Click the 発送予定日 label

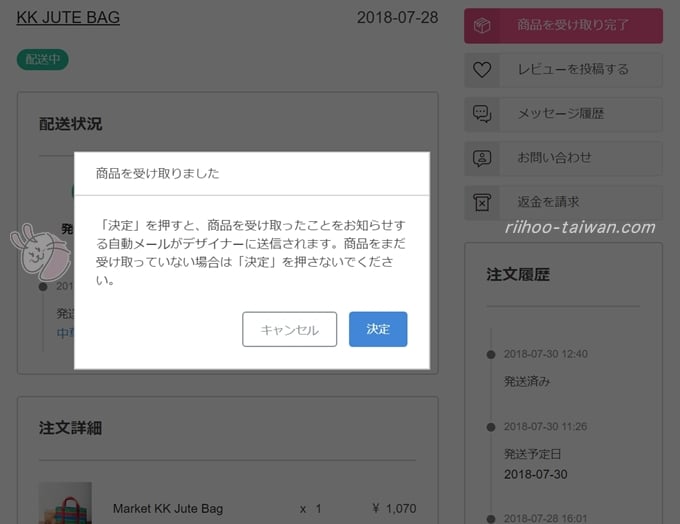533,454
